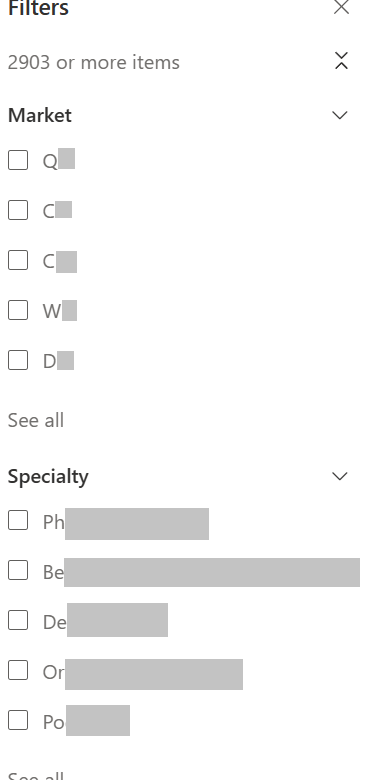Close the Filters pane with the X icon
The width and height of the screenshot is (367, 780).
coord(341,7)
